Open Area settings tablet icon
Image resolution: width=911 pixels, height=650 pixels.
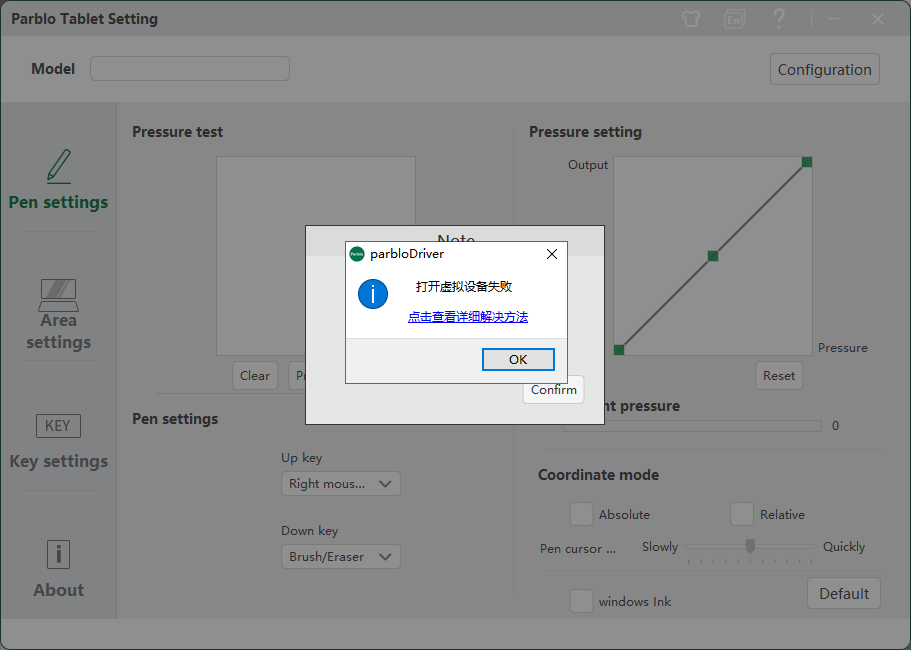tap(59, 295)
